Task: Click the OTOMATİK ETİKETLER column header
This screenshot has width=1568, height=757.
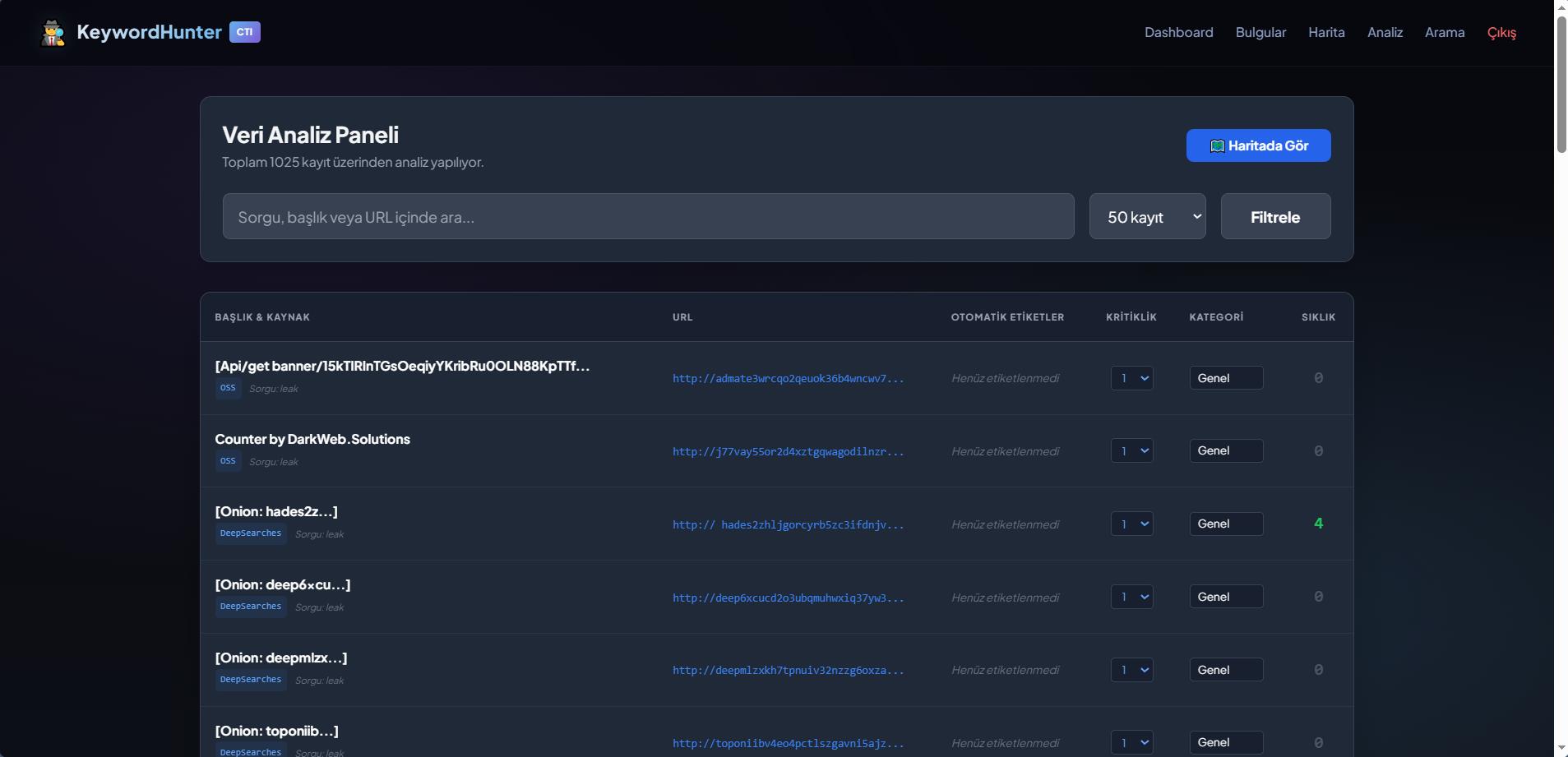Action: pos(1007,317)
